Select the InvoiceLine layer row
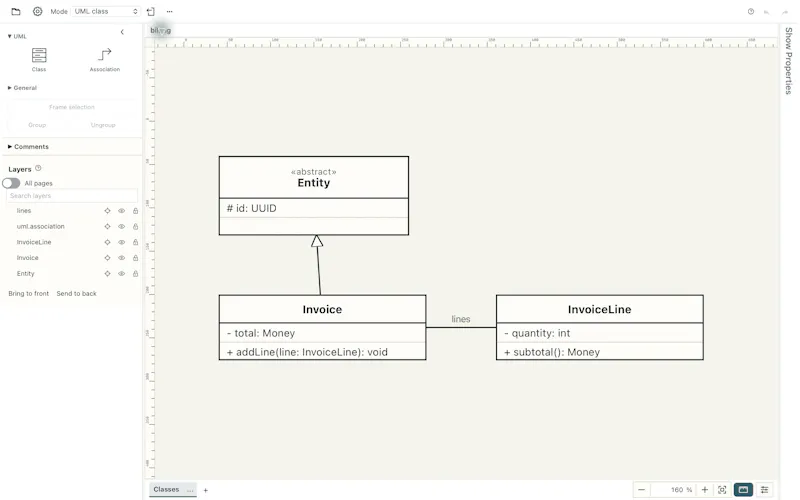The image size is (800, 500). point(72,242)
